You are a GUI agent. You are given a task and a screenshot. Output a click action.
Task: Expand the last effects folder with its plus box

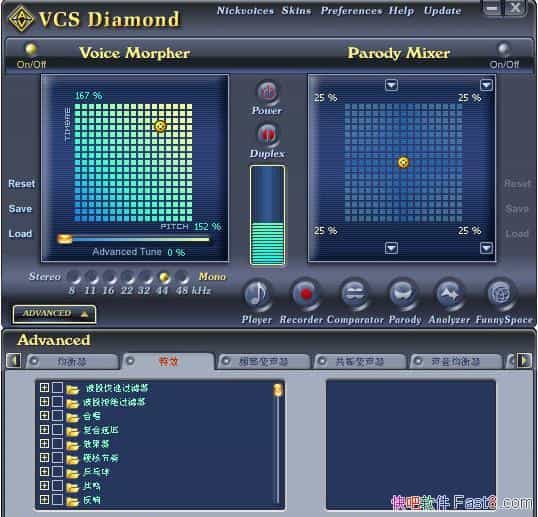pos(44,500)
